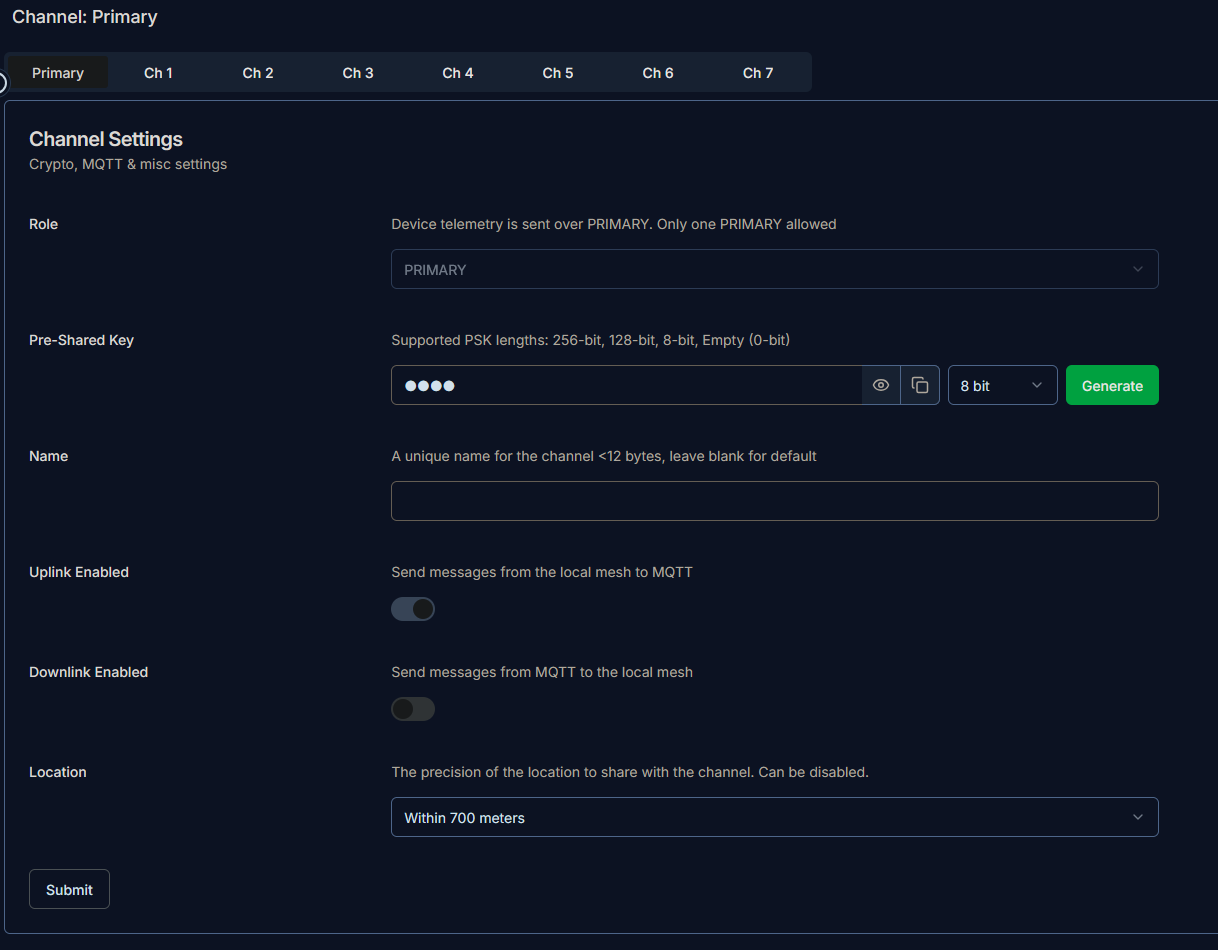Toggle the Uplink Enabled switch

pyautogui.click(x=413, y=609)
